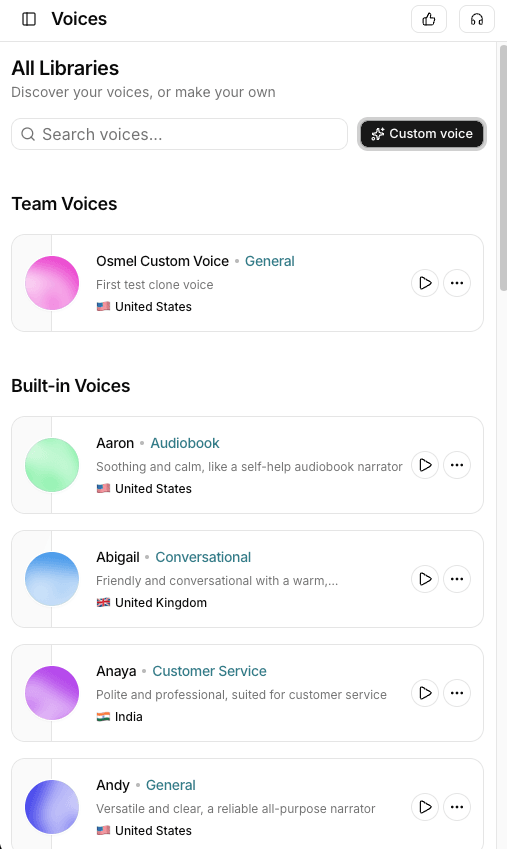Click the Aaron voice name
The image size is (507, 849).
click(x=115, y=443)
